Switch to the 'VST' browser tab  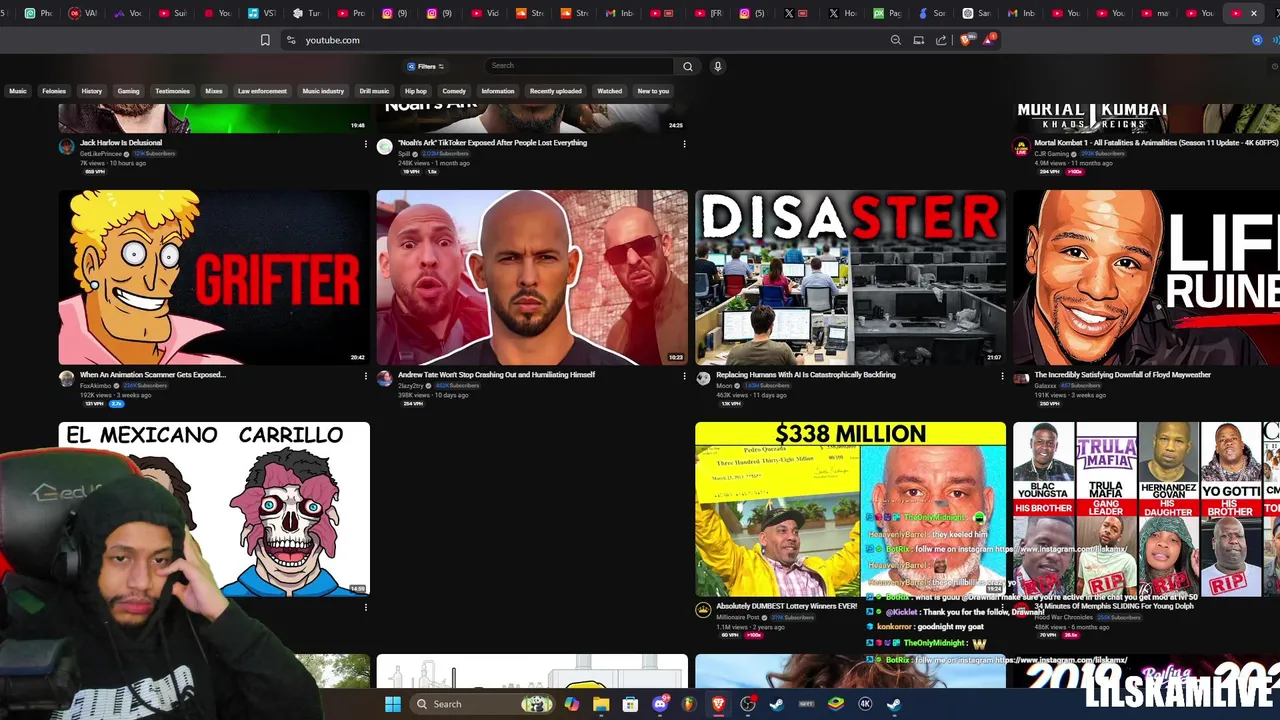[x=262, y=13]
